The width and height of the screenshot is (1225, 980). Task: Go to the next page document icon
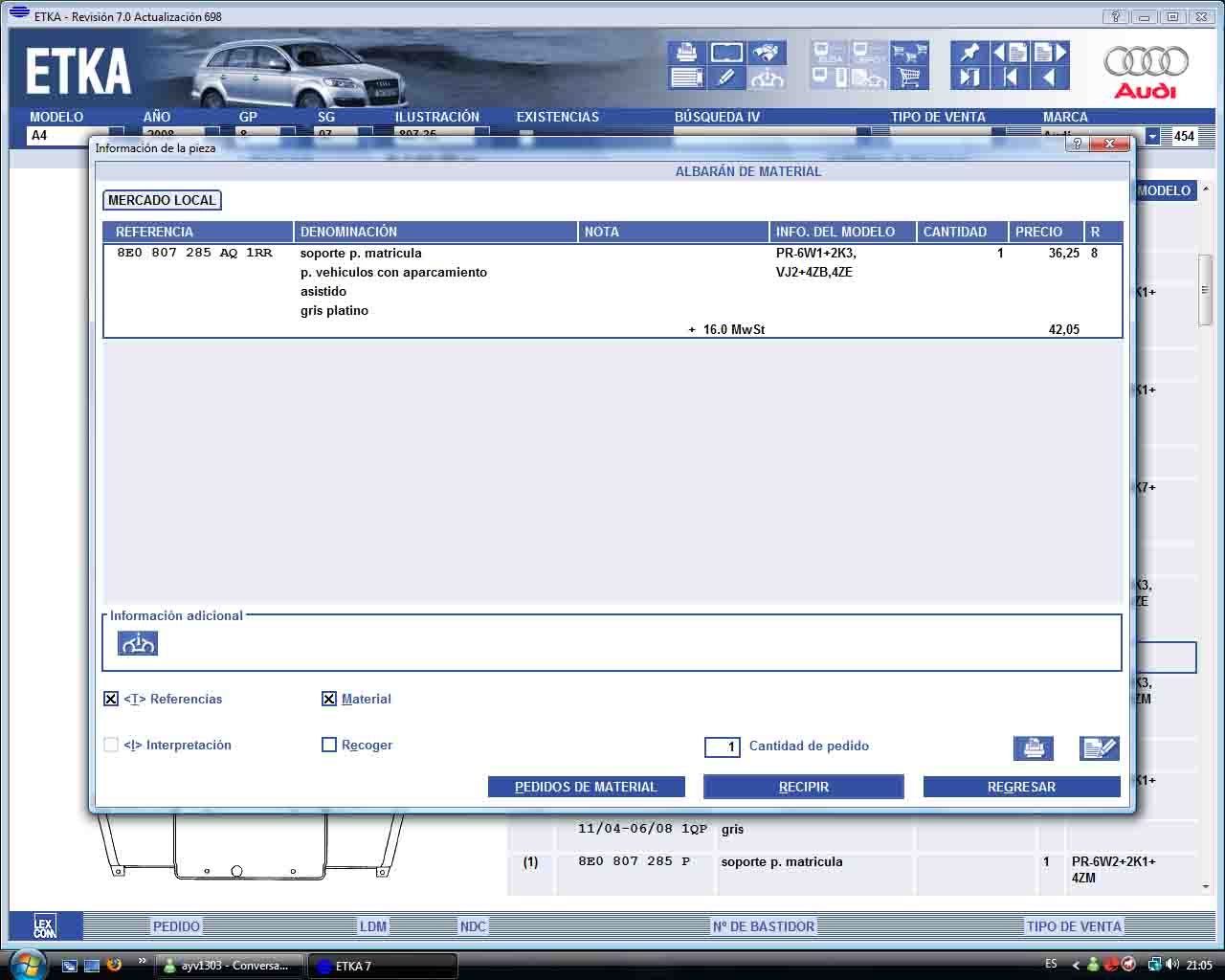point(1050,53)
